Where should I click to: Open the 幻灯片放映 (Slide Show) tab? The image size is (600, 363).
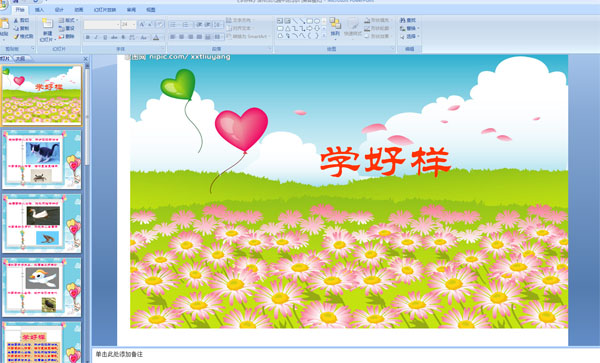coord(105,10)
